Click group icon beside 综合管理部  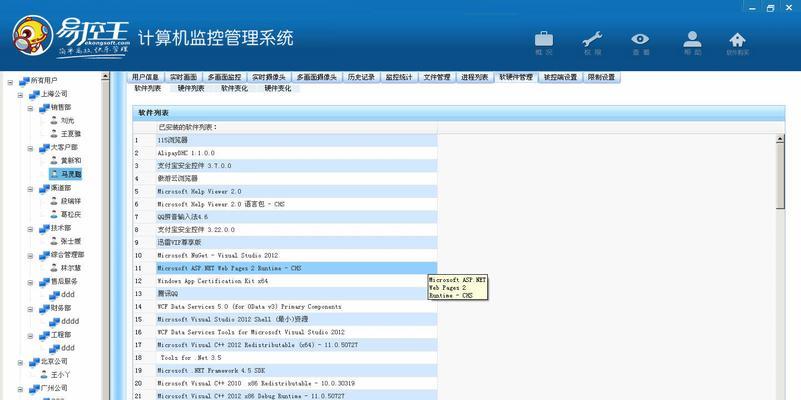tap(44, 254)
